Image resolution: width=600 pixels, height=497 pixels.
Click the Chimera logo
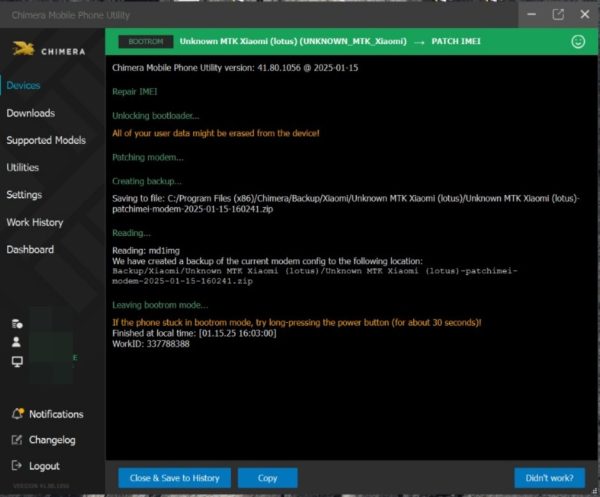tap(49, 50)
